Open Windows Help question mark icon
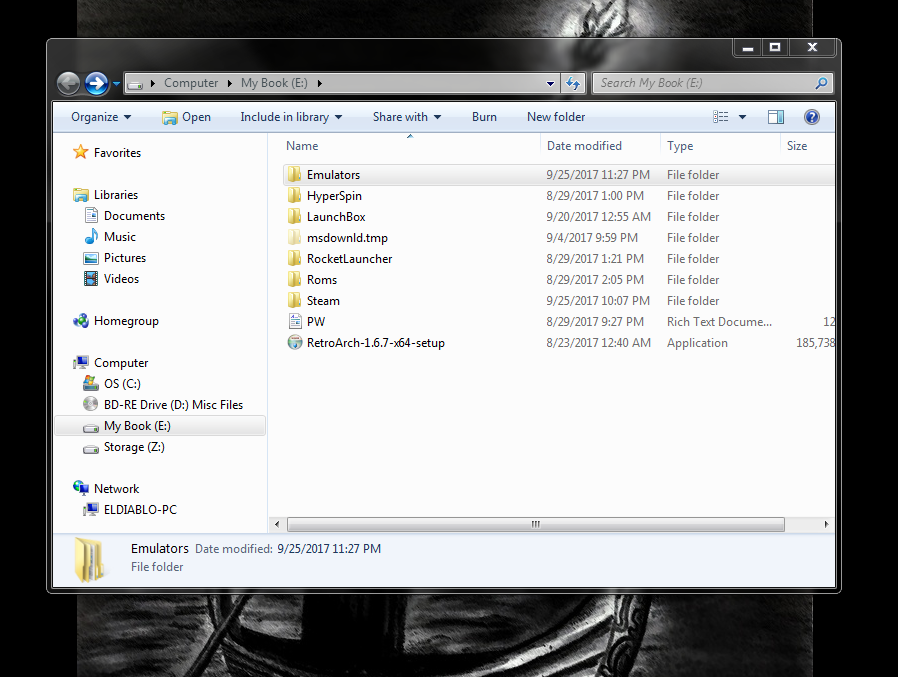Screen dimensions: 898x677 tap(812, 117)
